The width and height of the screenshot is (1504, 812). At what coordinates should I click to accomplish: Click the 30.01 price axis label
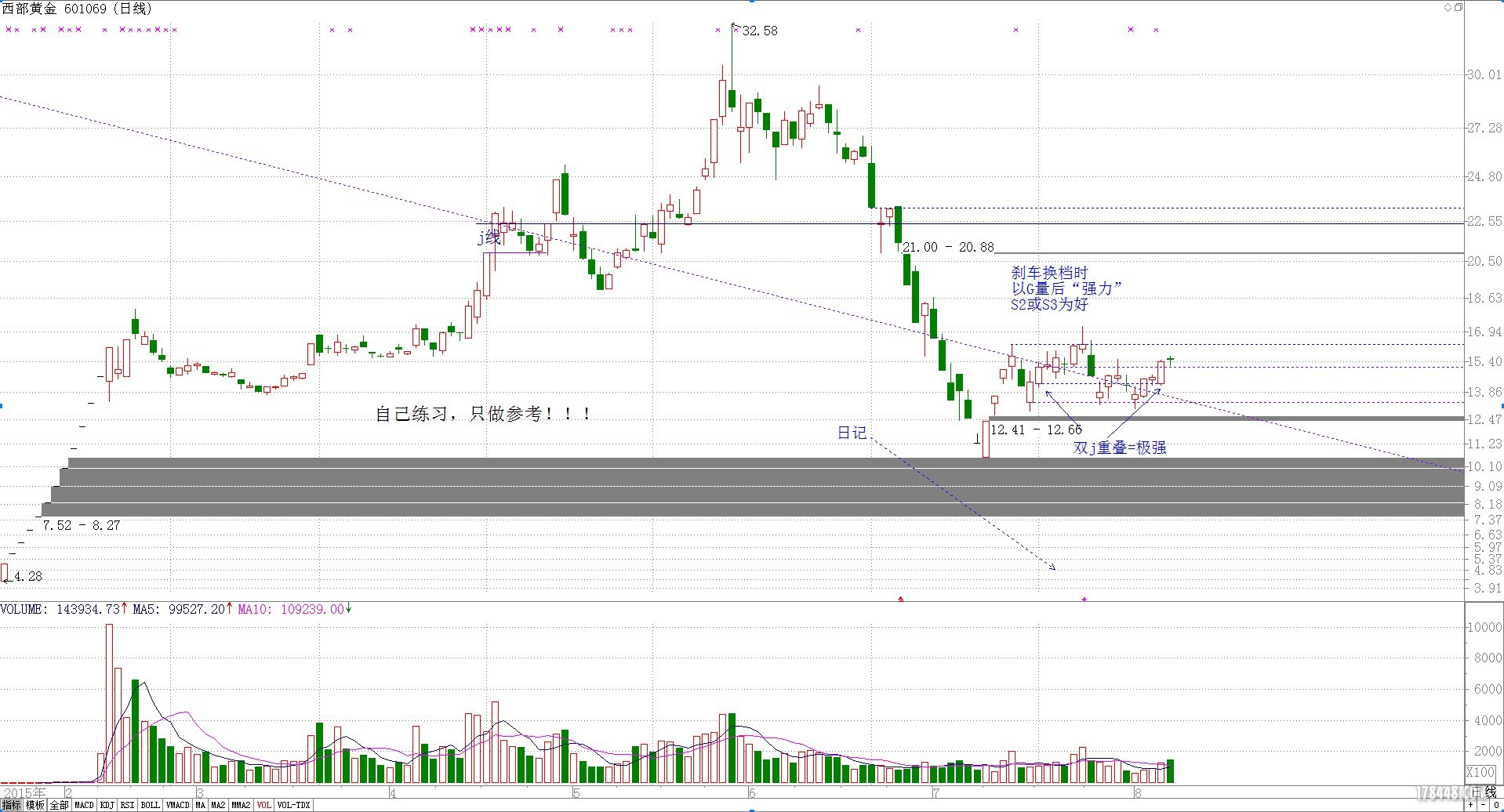pyautogui.click(x=1484, y=75)
